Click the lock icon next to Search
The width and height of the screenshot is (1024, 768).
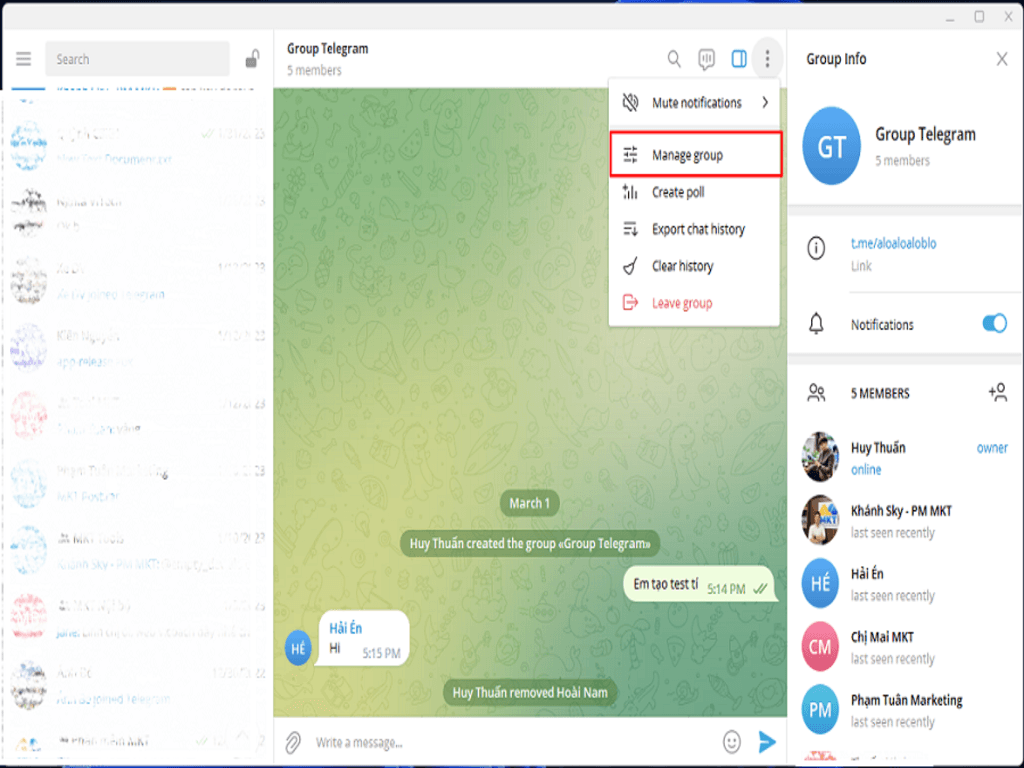(252, 58)
